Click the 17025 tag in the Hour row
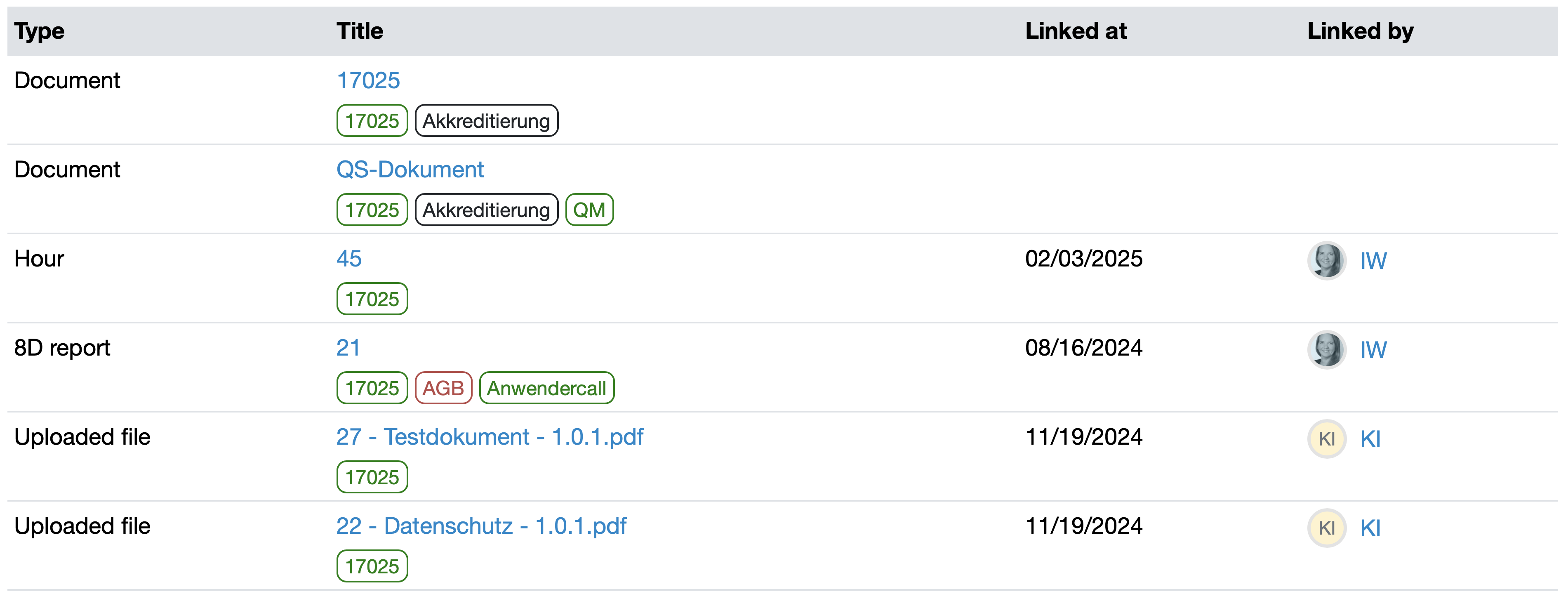This screenshot has height=594, width=1568. tap(372, 299)
